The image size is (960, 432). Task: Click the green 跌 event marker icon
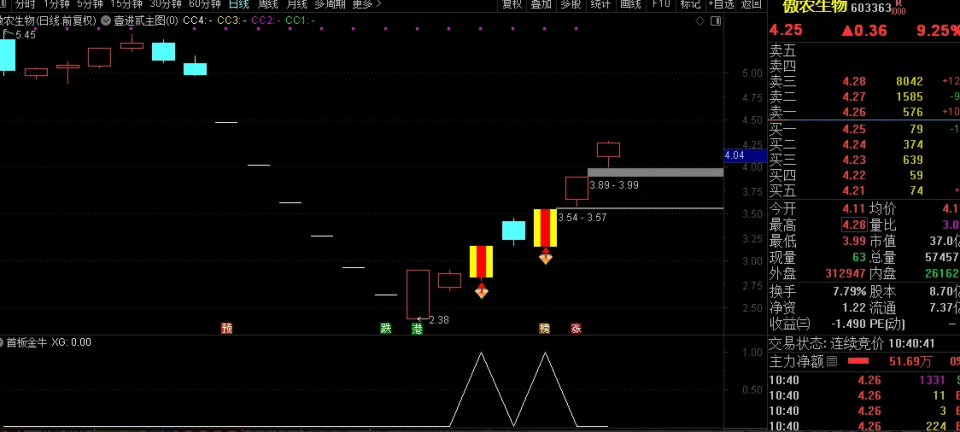pyautogui.click(x=386, y=328)
